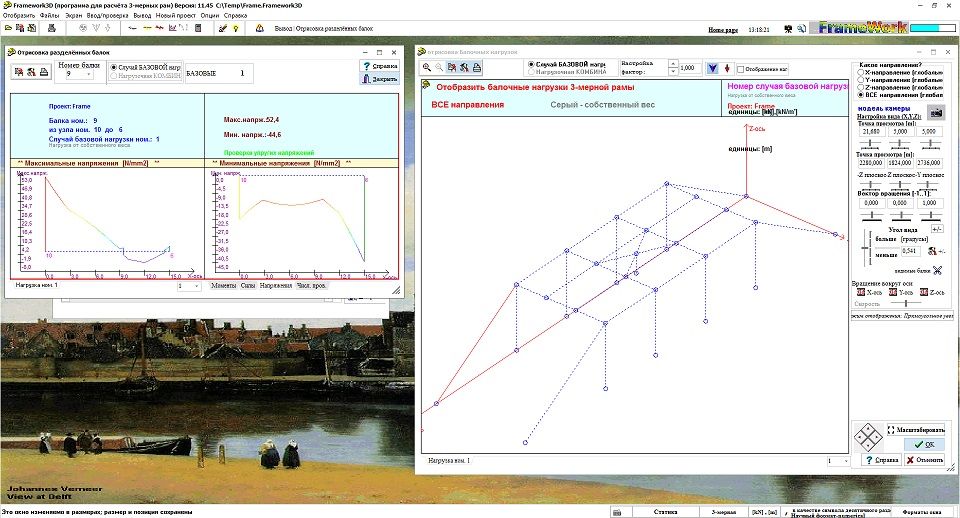Click the factor value field showing 1,000
Screen dimensions: 960x518
(x=689, y=68)
